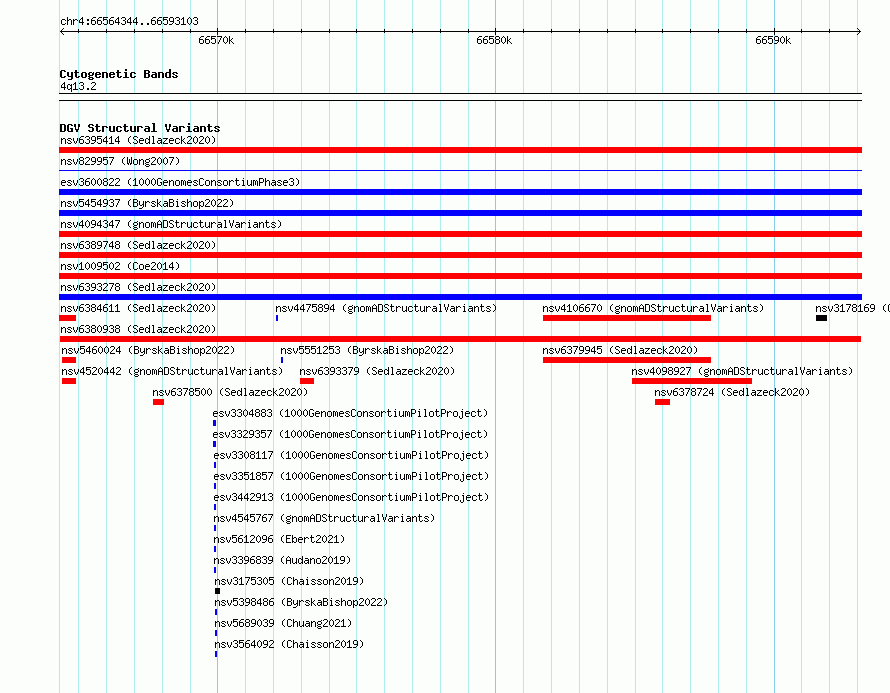Click the ruler's left arrow end
This screenshot has width=890, height=693.
(x=62, y=31)
